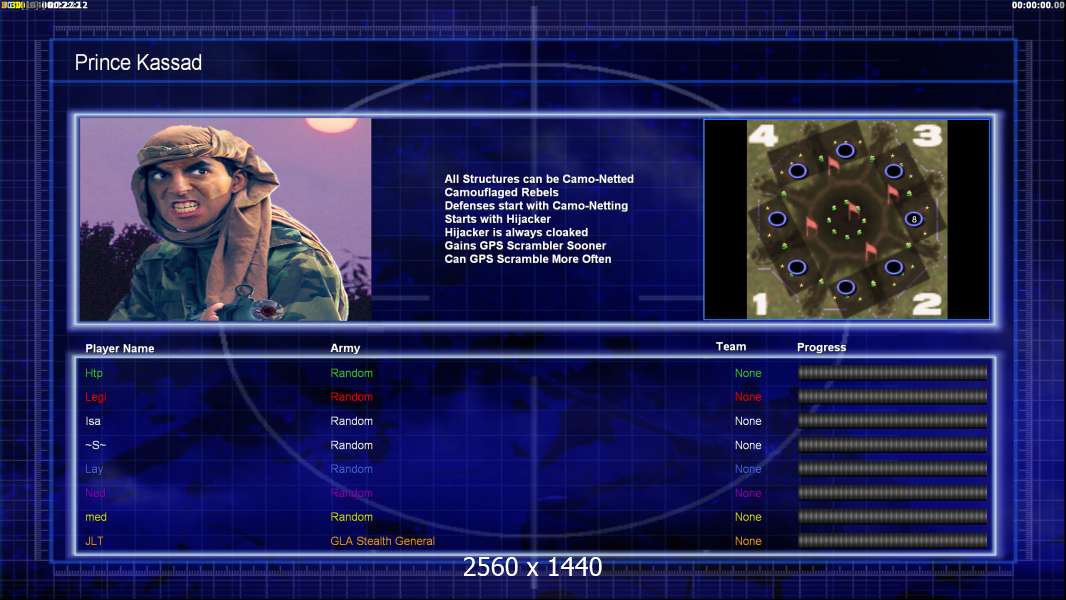Select player name ~S~

pyautogui.click(x=96, y=445)
